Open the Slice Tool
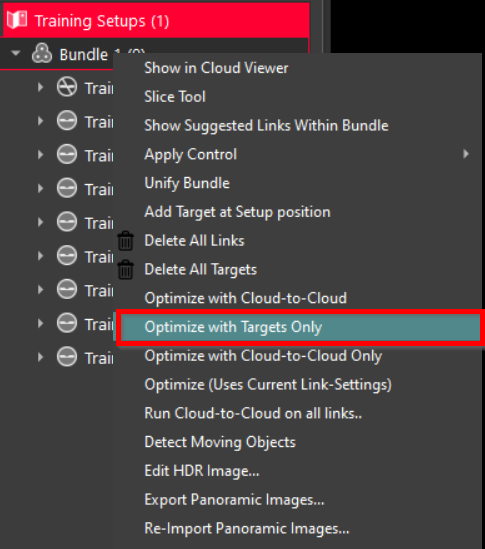 click(175, 97)
